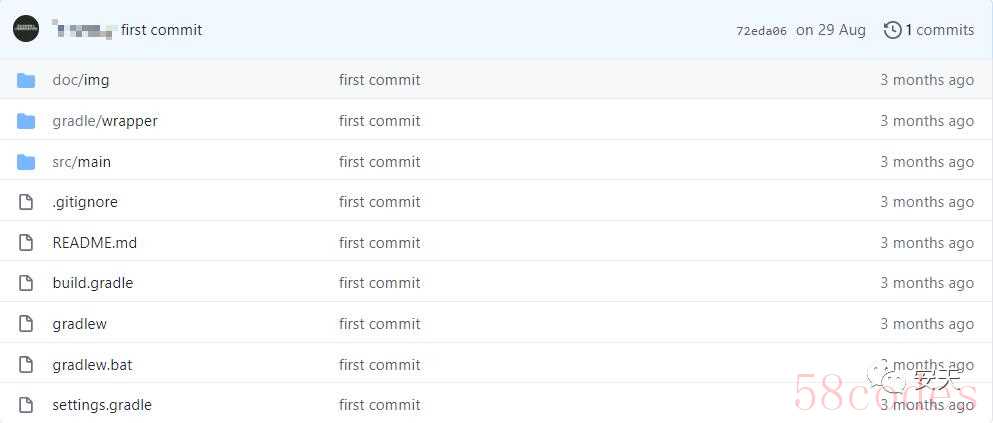Open the src/main directory
The image size is (993, 423).
click(81, 162)
